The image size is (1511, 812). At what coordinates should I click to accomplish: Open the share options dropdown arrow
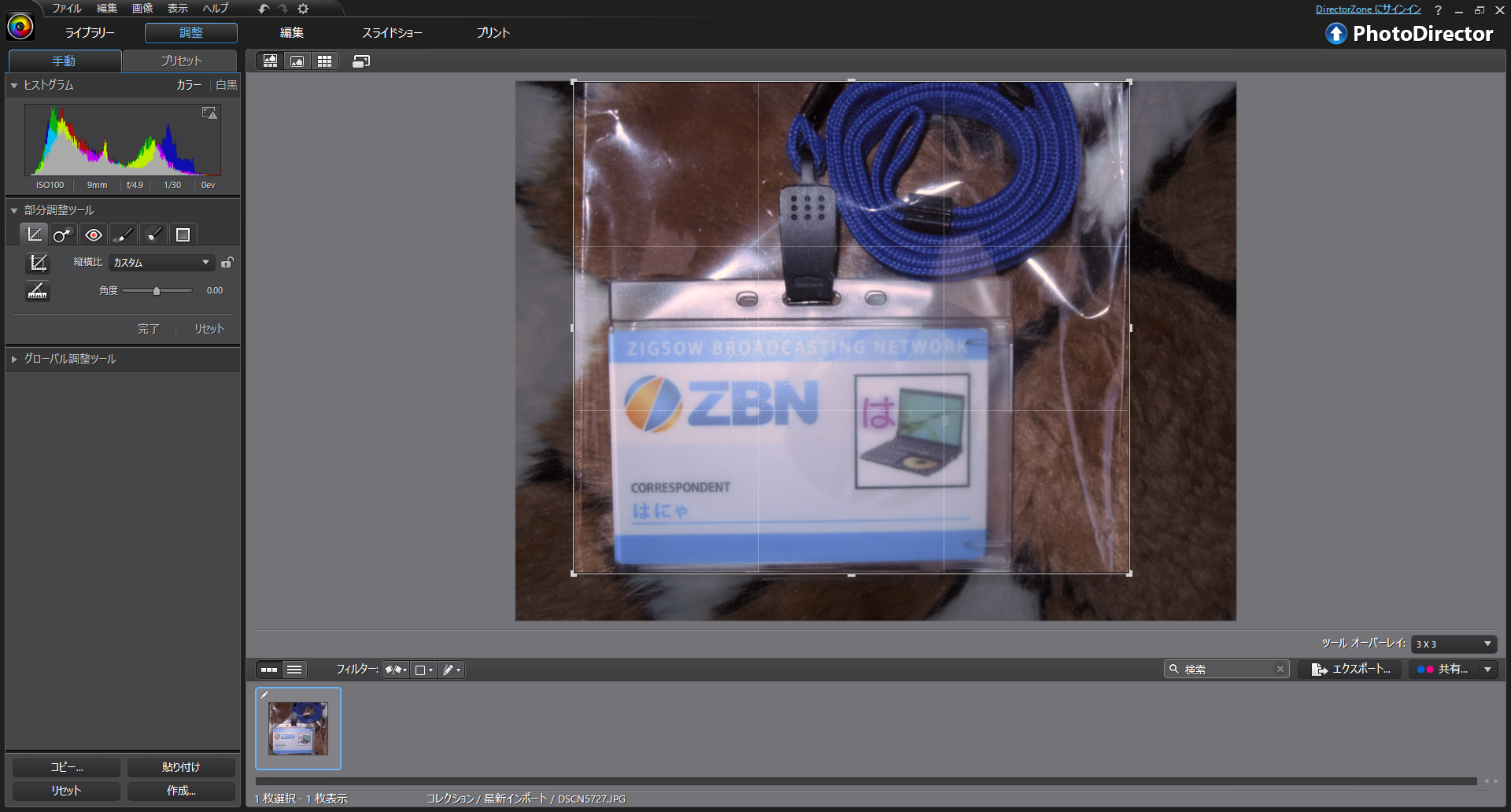click(x=1487, y=670)
